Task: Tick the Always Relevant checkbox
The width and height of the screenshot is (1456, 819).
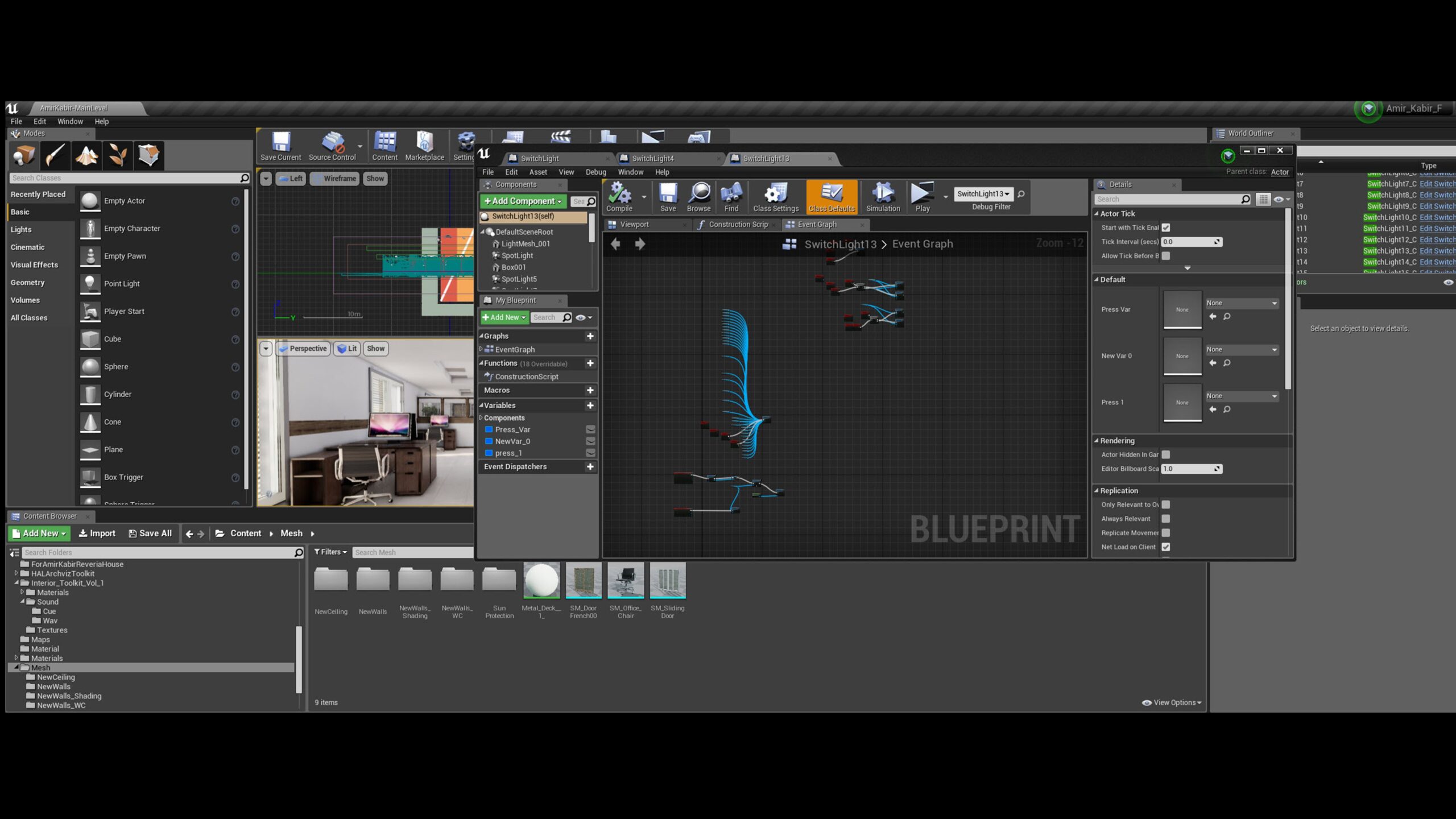Action: pos(1166,519)
